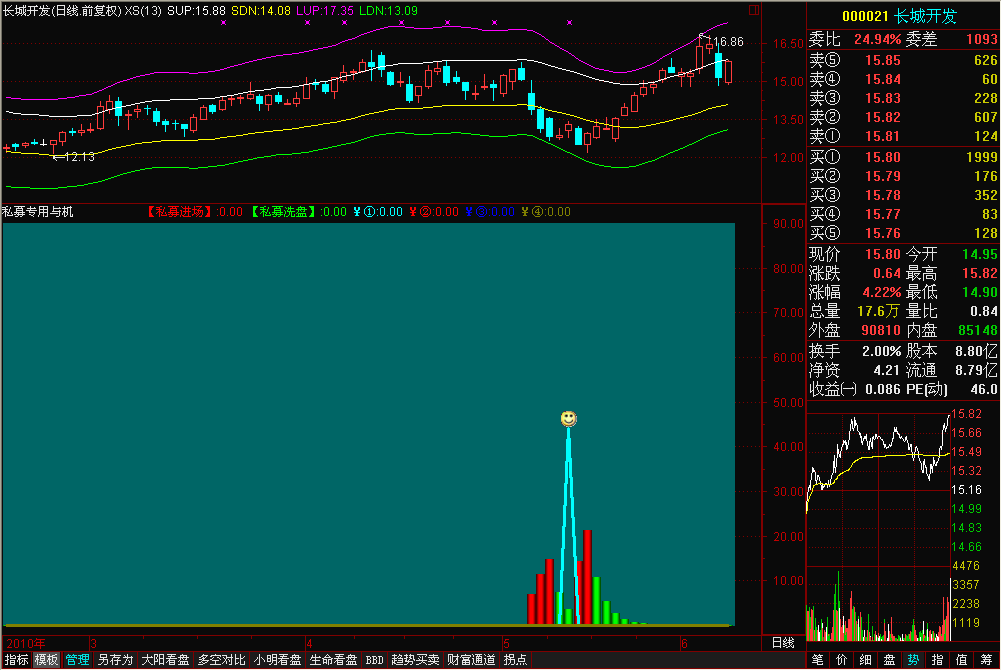Select the 小明看盘 template

(277, 659)
